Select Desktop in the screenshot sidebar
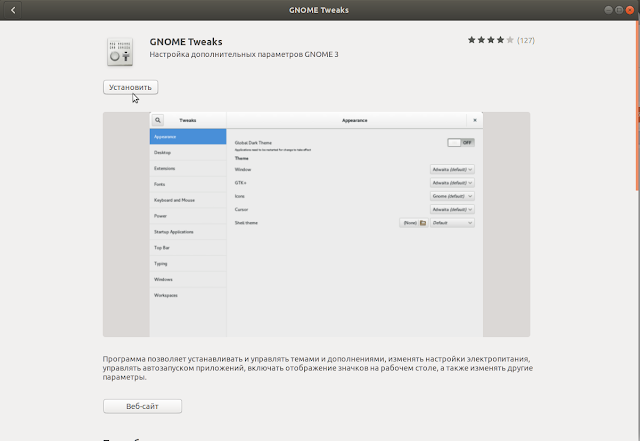 click(188, 152)
